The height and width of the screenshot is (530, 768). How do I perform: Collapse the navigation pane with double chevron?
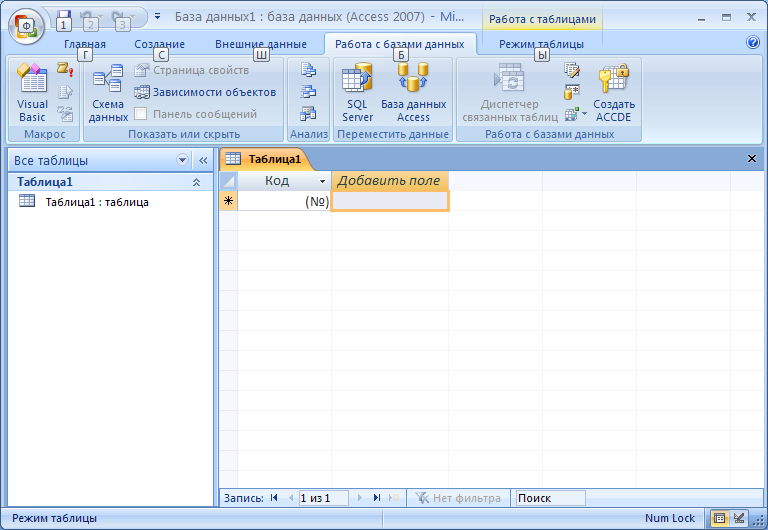click(x=203, y=160)
